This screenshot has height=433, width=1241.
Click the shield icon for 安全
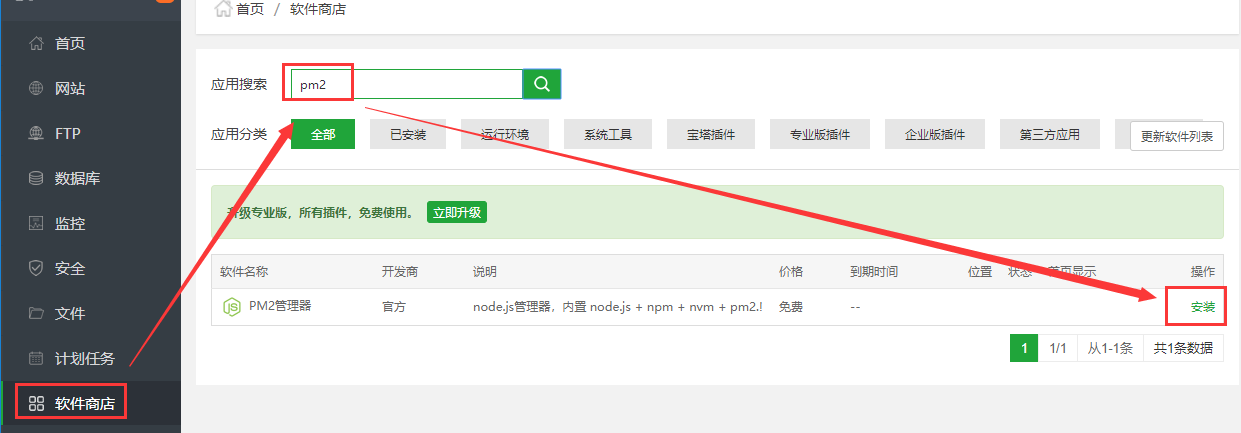[x=37, y=268]
